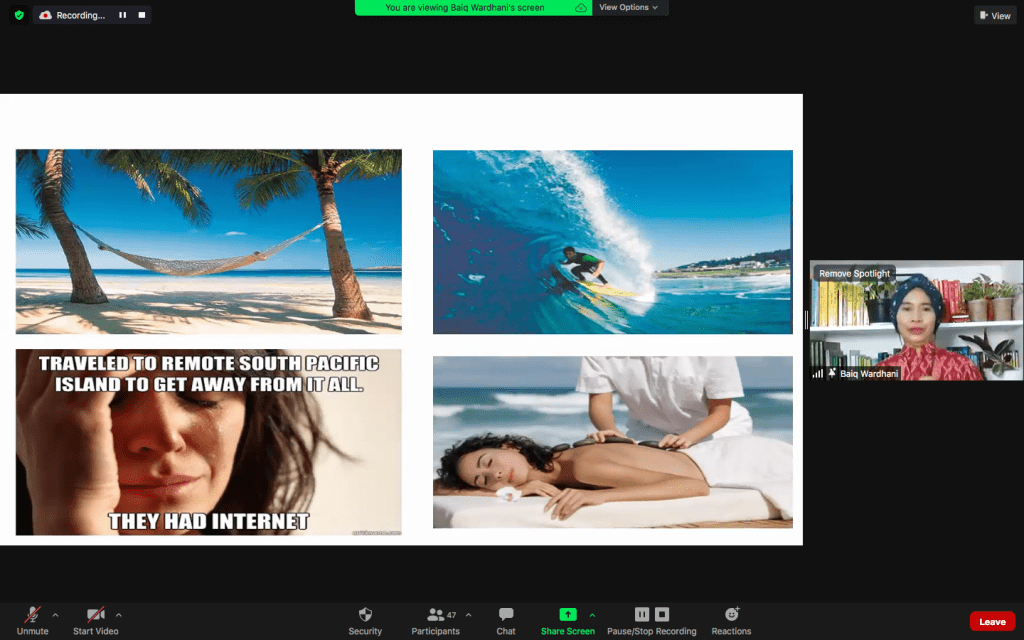Open the Security menu
1024x640 pixels.
coord(365,620)
